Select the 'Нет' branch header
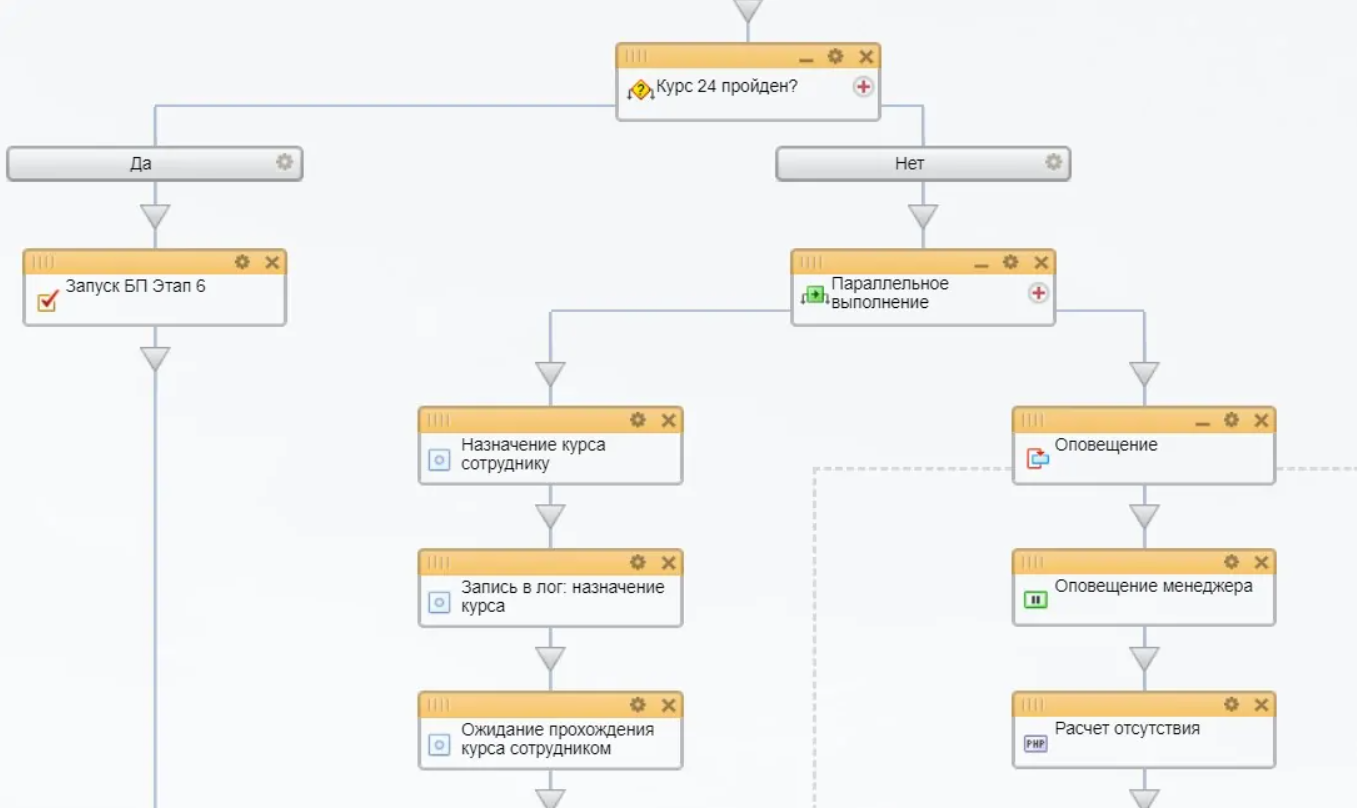This screenshot has height=808, width=1357. pyautogui.click(x=909, y=163)
